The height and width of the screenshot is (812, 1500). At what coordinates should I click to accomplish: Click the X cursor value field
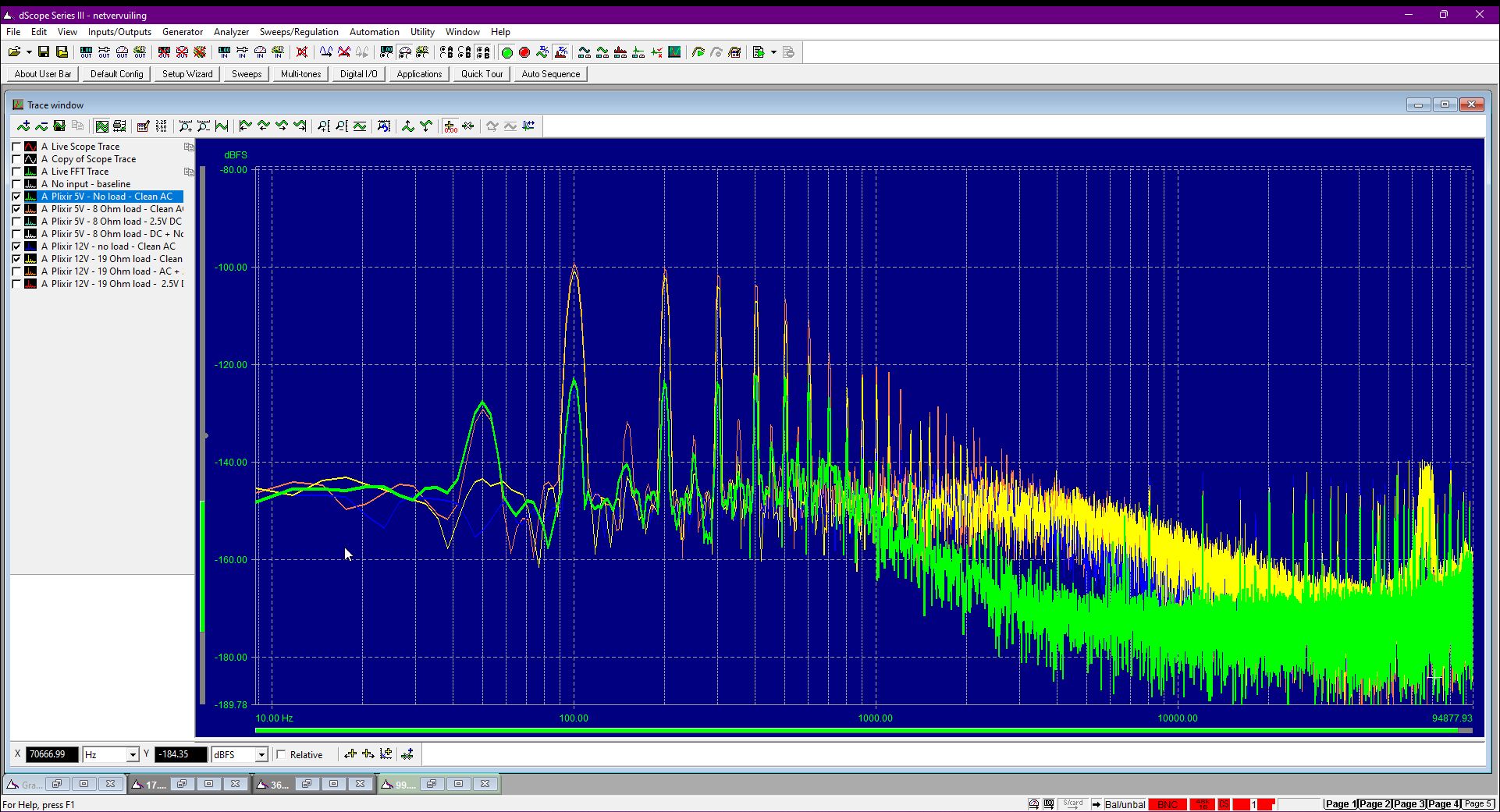[x=52, y=754]
